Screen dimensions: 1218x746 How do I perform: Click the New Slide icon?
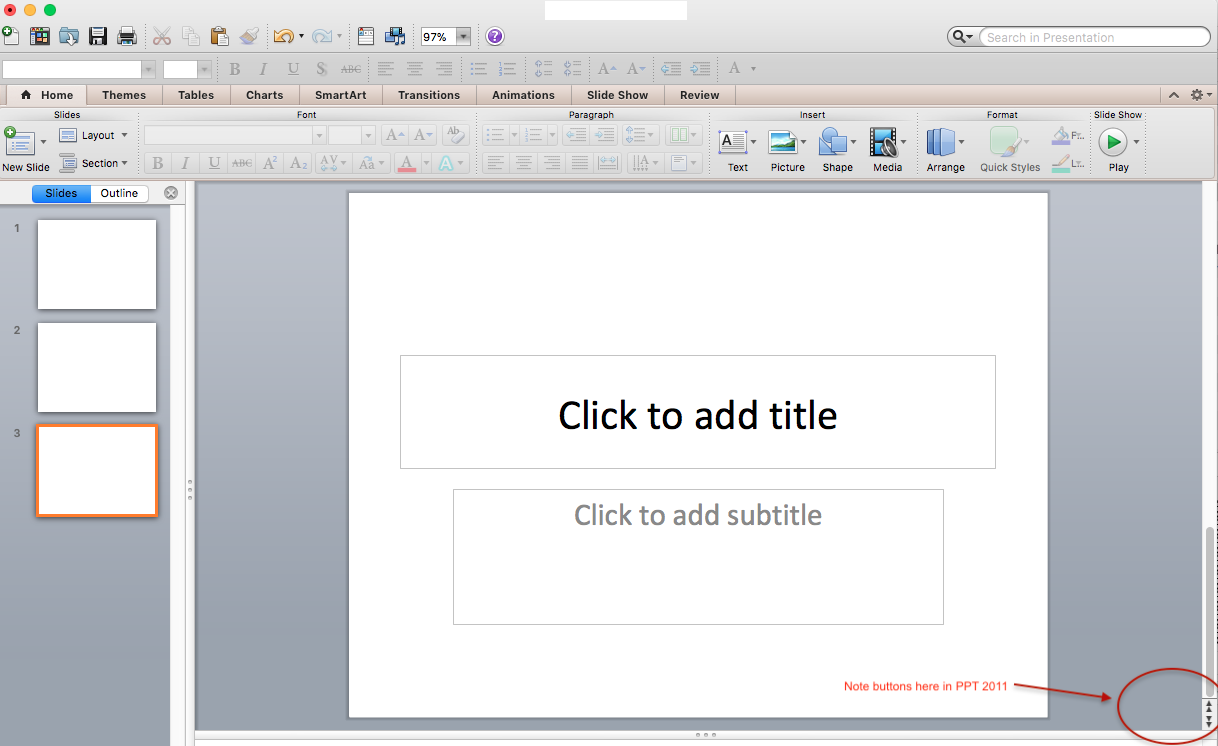19,141
